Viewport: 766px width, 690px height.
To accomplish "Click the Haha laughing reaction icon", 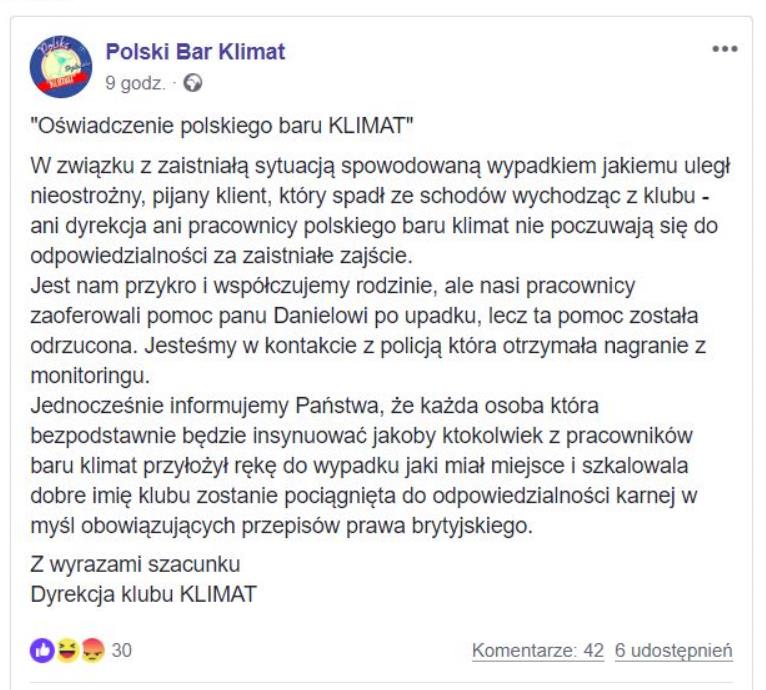I will (67, 651).
